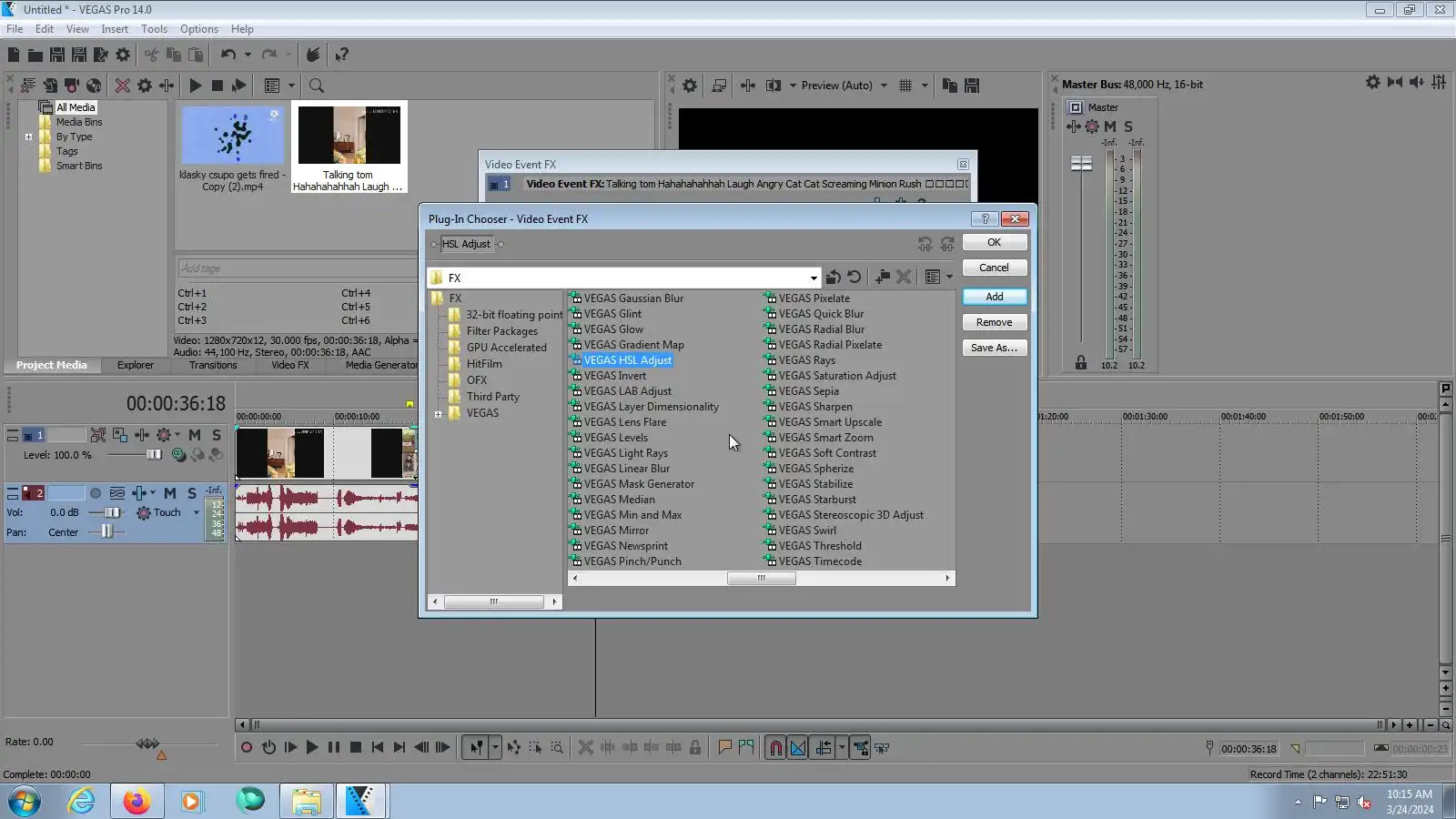Click the Windows Start button
This screenshot has height=819, width=1456.
pyautogui.click(x=25, y=801)
